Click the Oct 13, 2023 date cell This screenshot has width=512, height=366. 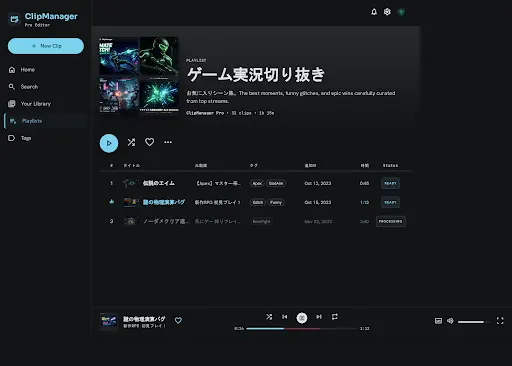(x=318, y=183)
